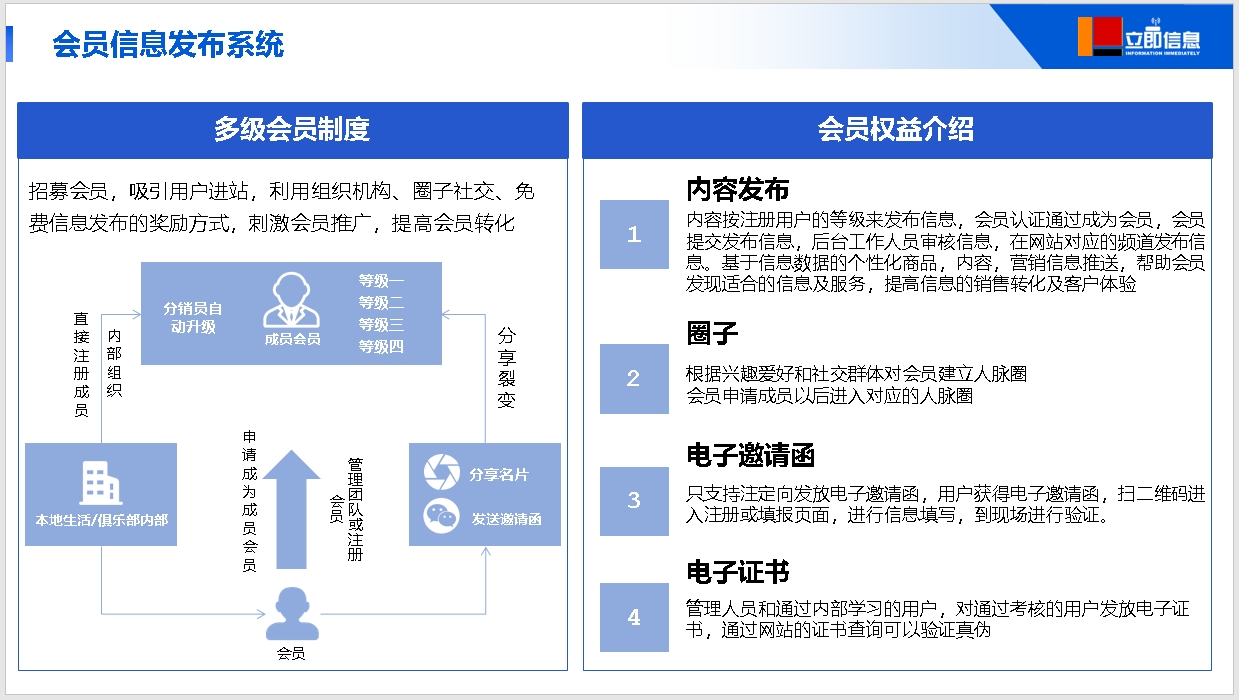Click the 分享名片 label
The width and height of the screenshot is (1239, 700).
point(498,473)
